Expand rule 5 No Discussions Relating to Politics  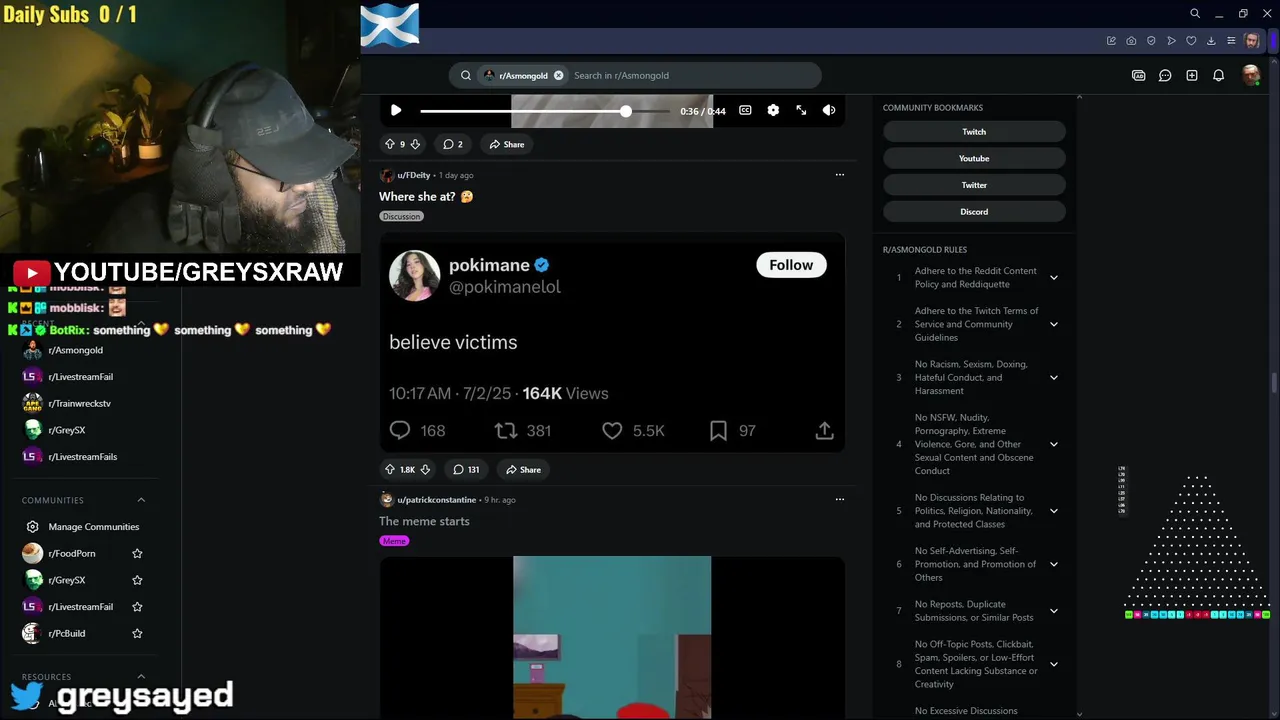point(1053,511)
